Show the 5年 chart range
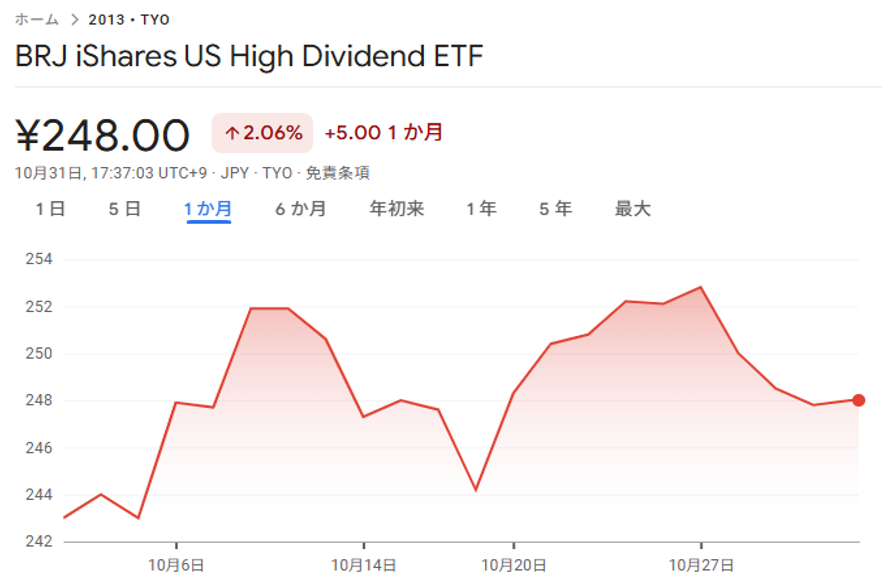Screen dimensions: 882x588 [555, 209]
